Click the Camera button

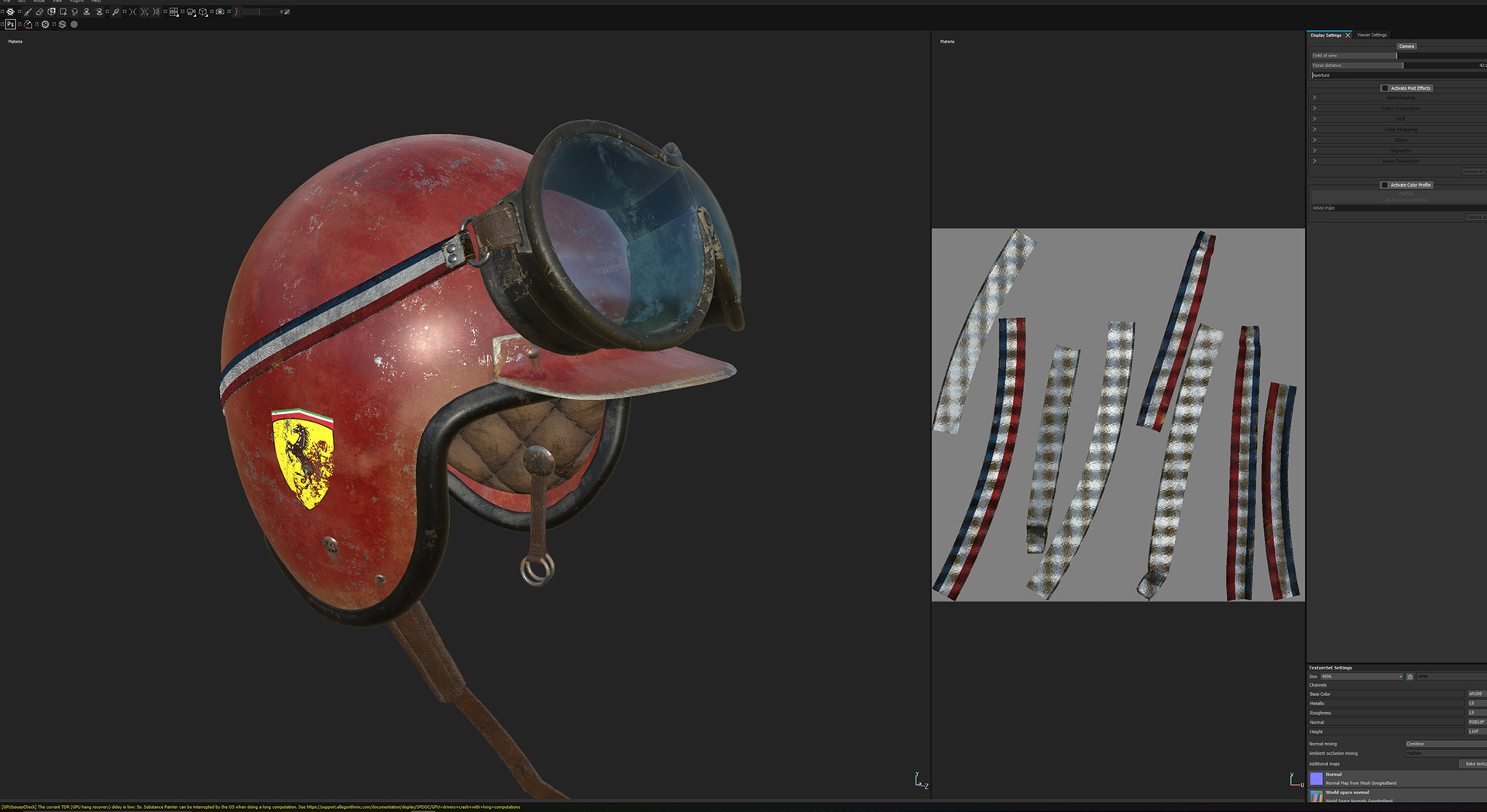(1406, 46)
